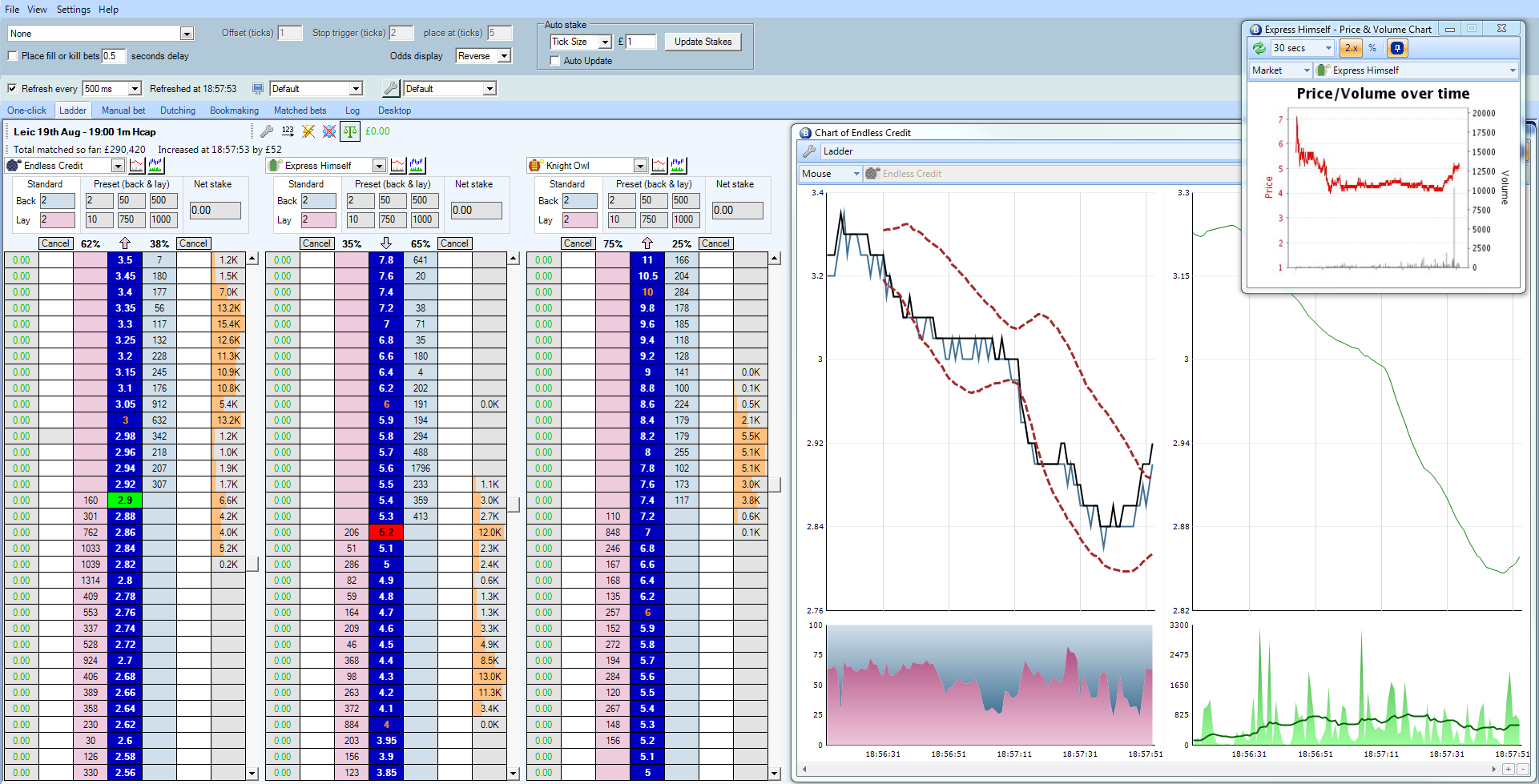
Task: Open the price chart icon beside Express Himself
Action: click(x=397, y=165)
